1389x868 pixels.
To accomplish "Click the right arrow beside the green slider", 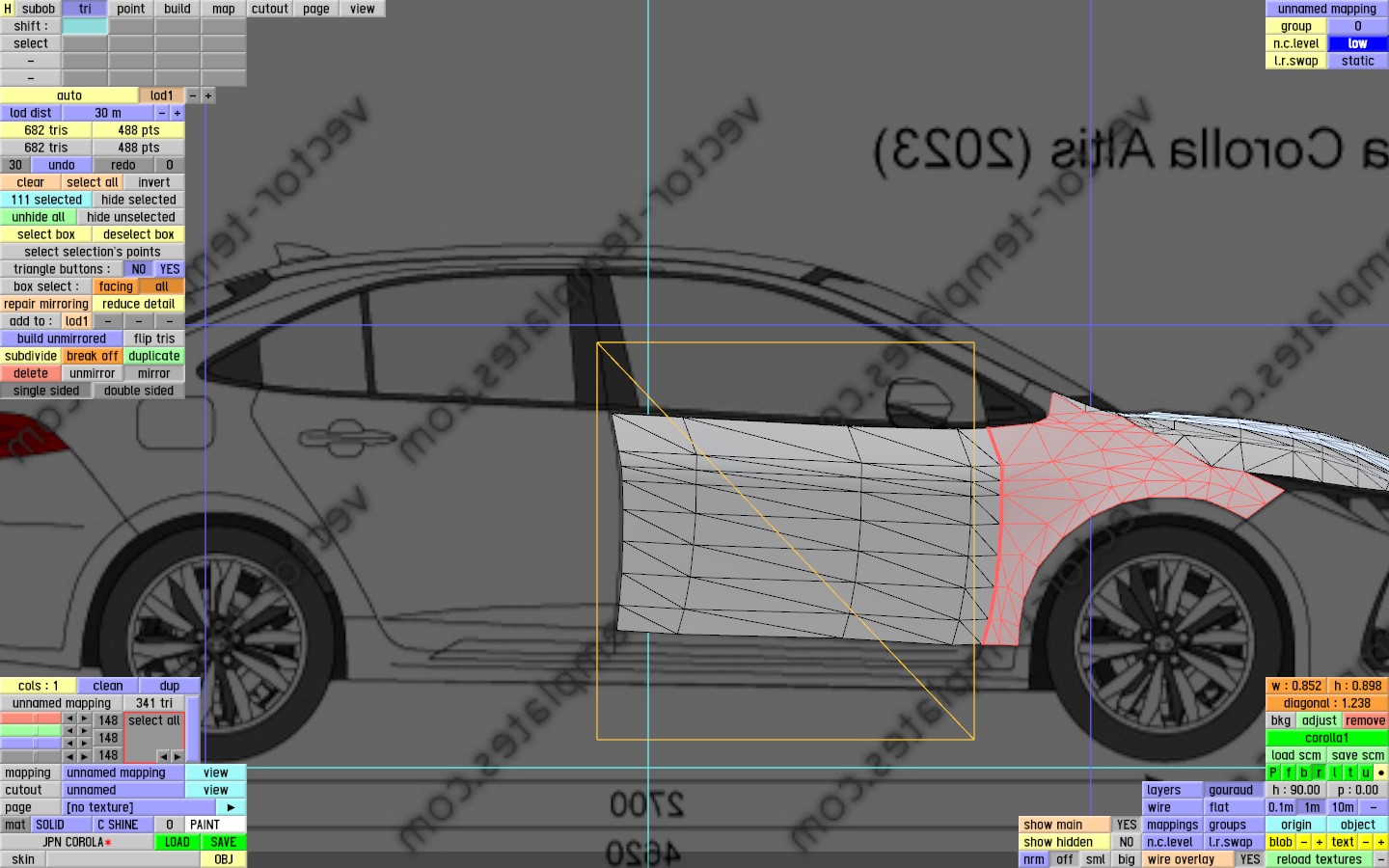I will (85, 731).
